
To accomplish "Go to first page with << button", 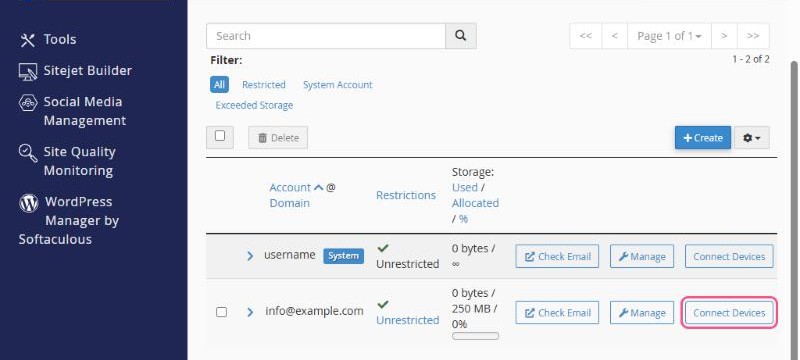I will tap(586, 36).
